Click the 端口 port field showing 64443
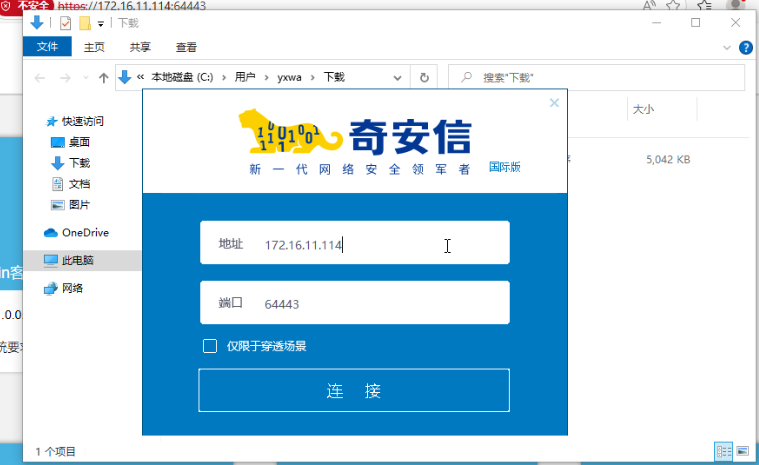Image resolution: width=759 pixels, height=465 pixels. [355, 303]
